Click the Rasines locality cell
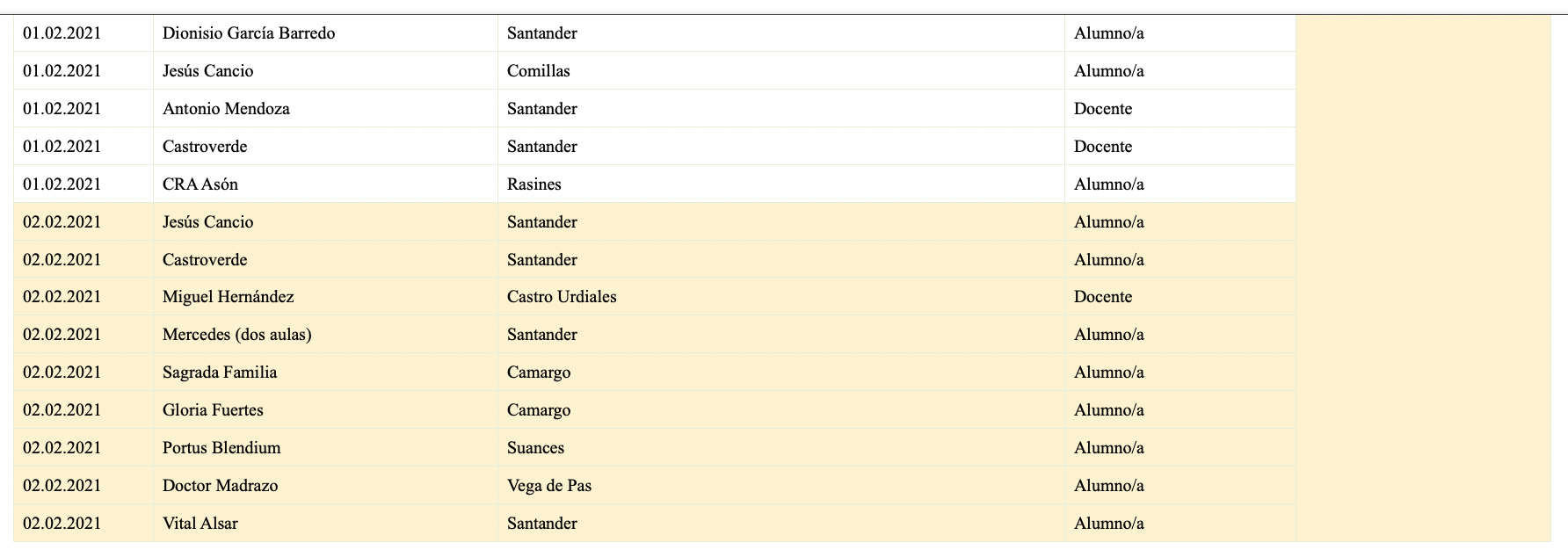 (x=534, y=184)
